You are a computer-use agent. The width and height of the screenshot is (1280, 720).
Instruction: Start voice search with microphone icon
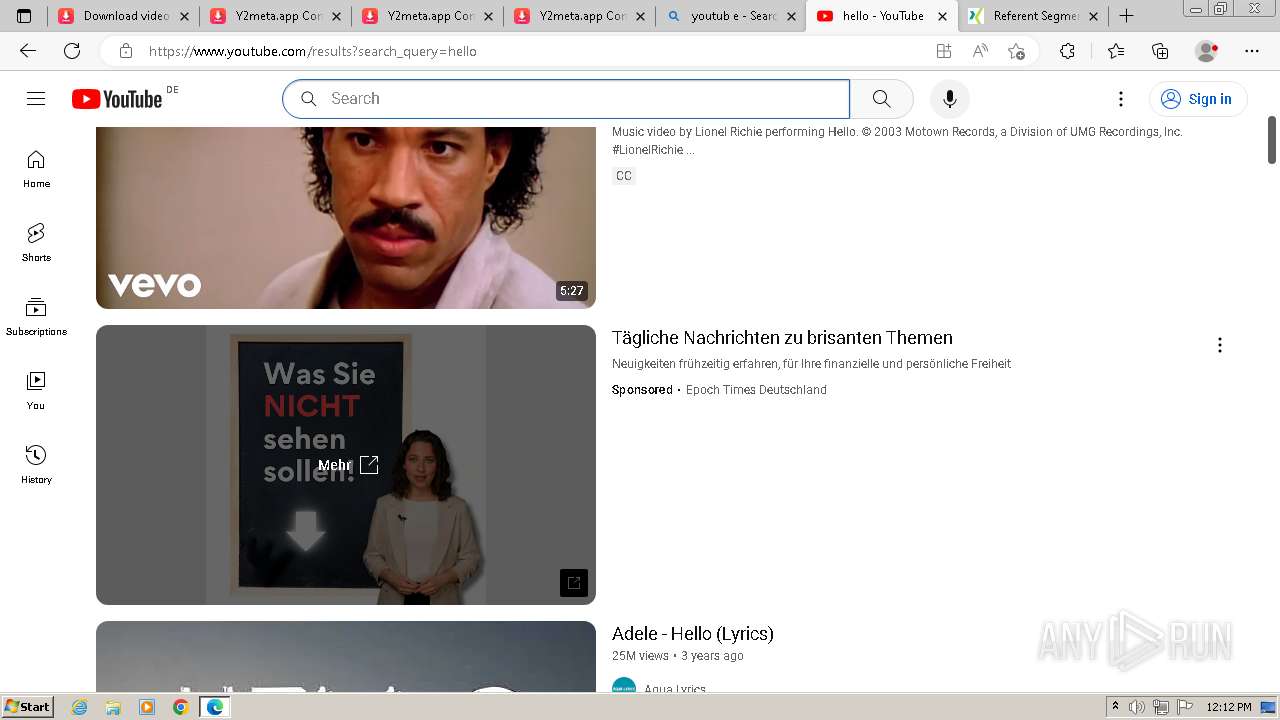(x=950, y=98)
